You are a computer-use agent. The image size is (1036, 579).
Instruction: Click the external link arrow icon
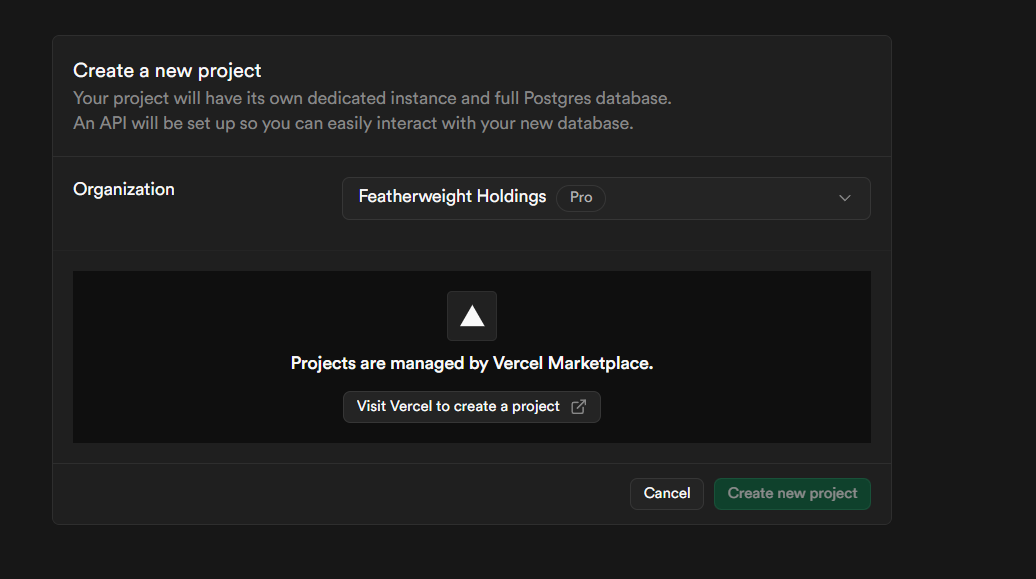pyautogui.click(x=578, y=407)
